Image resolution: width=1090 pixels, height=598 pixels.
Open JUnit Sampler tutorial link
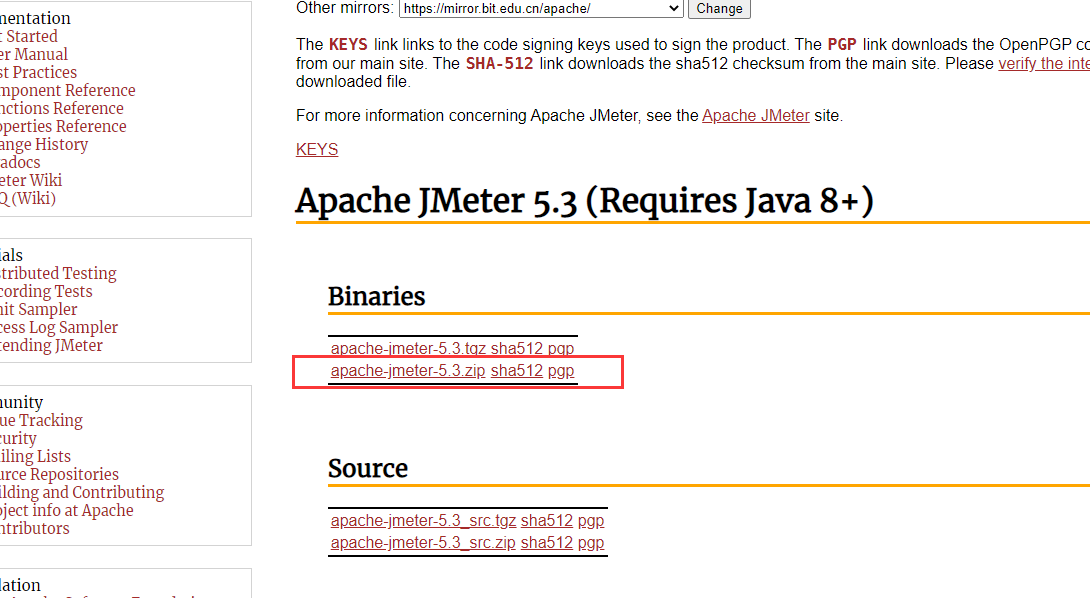tap(38, 309)
